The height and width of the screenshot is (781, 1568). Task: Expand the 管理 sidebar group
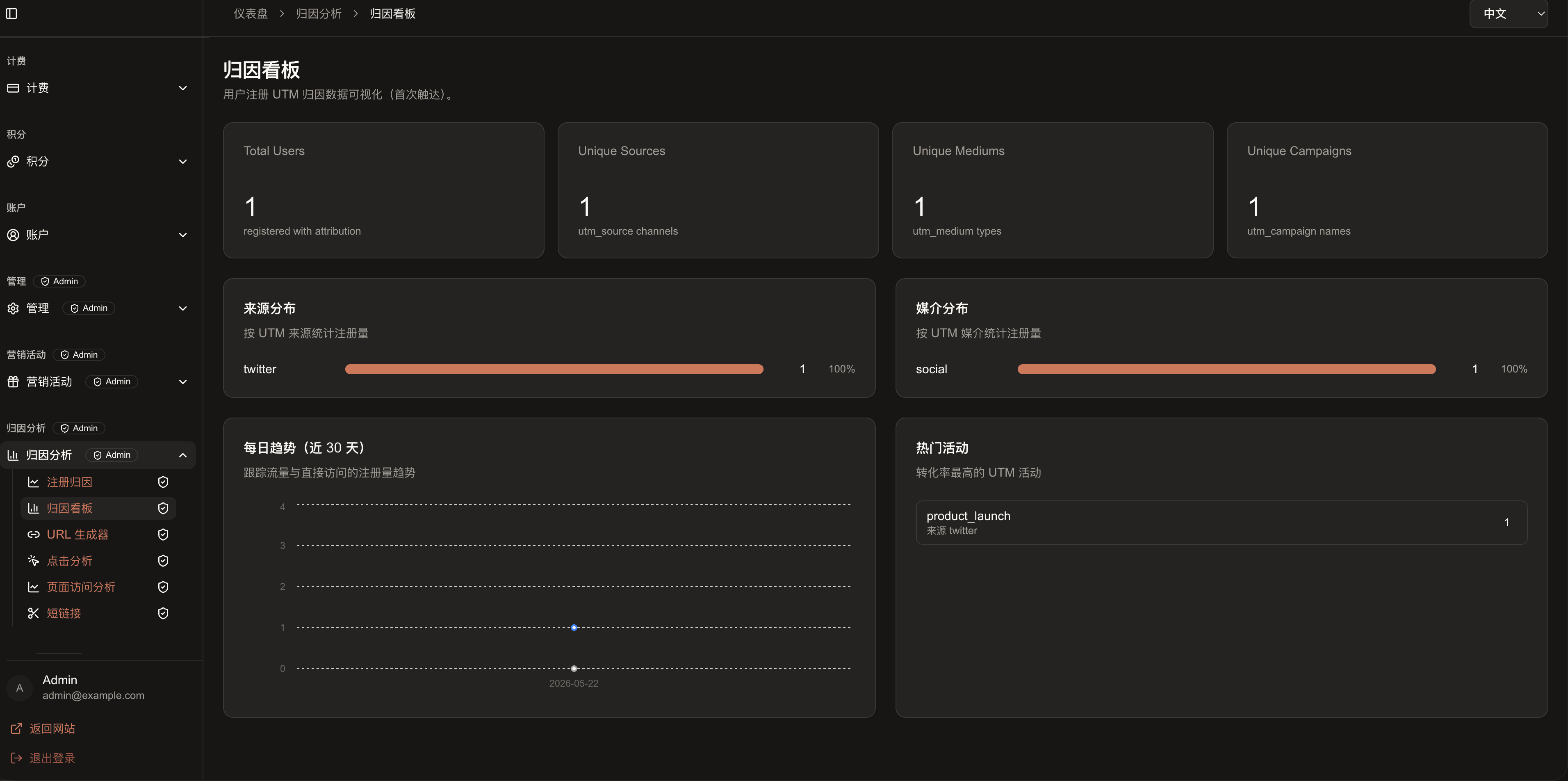coord(98,308)
